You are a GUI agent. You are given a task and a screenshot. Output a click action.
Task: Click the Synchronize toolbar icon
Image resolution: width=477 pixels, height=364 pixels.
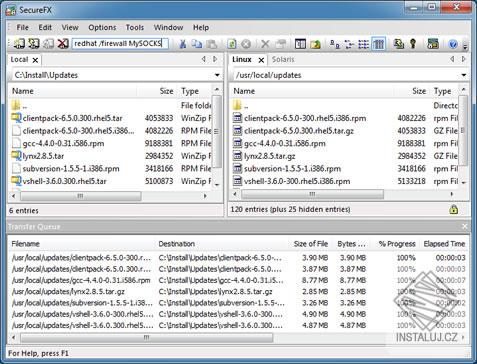pos(398,44)
